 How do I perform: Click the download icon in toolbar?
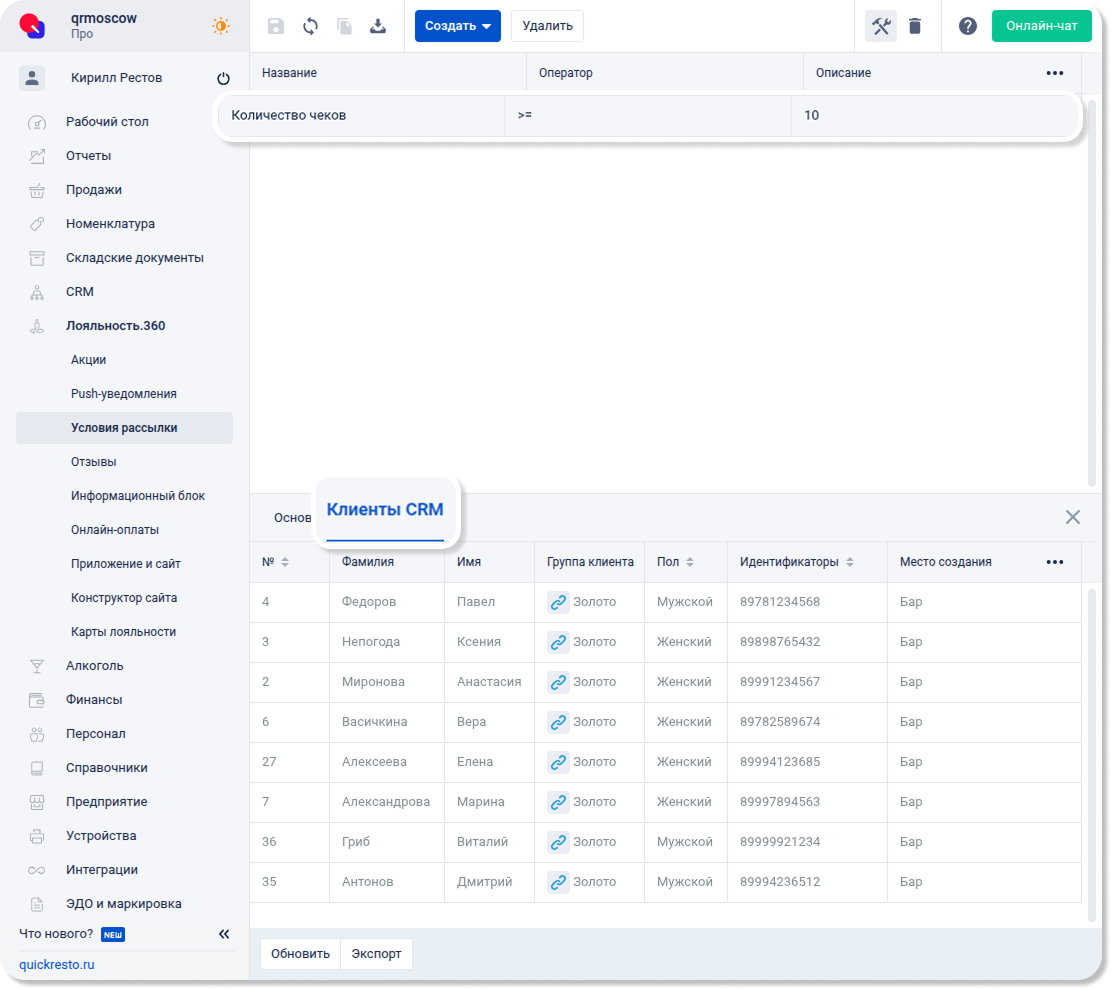[378, 26]
